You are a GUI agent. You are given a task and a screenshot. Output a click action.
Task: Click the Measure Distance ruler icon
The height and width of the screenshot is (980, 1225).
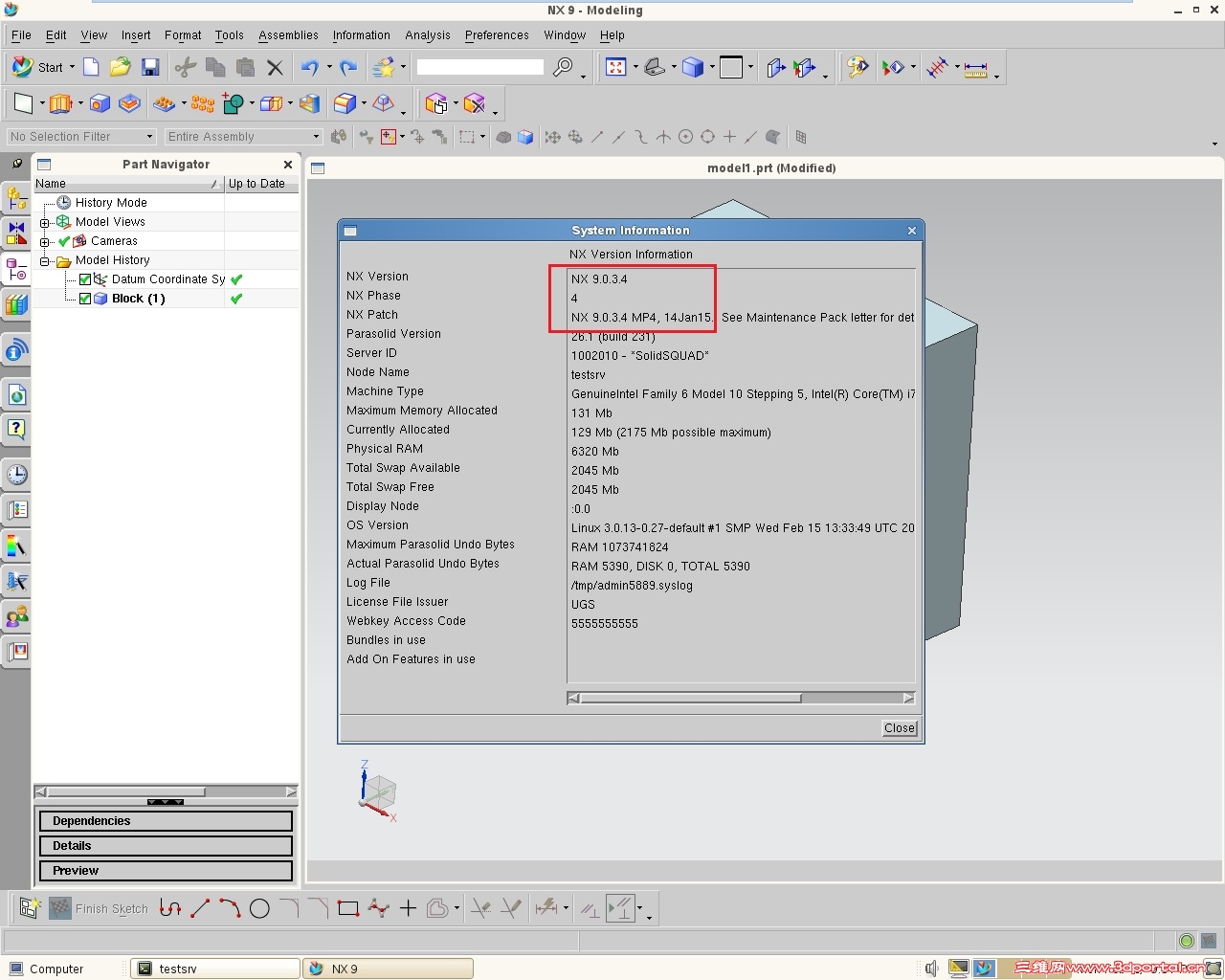click(x=975, y=69)
